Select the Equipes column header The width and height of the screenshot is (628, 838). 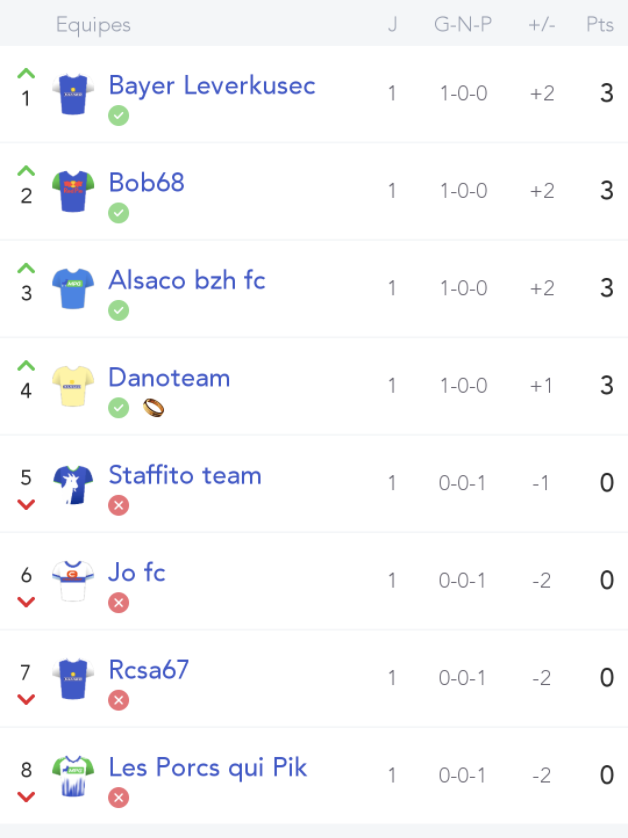coord(94,25)
